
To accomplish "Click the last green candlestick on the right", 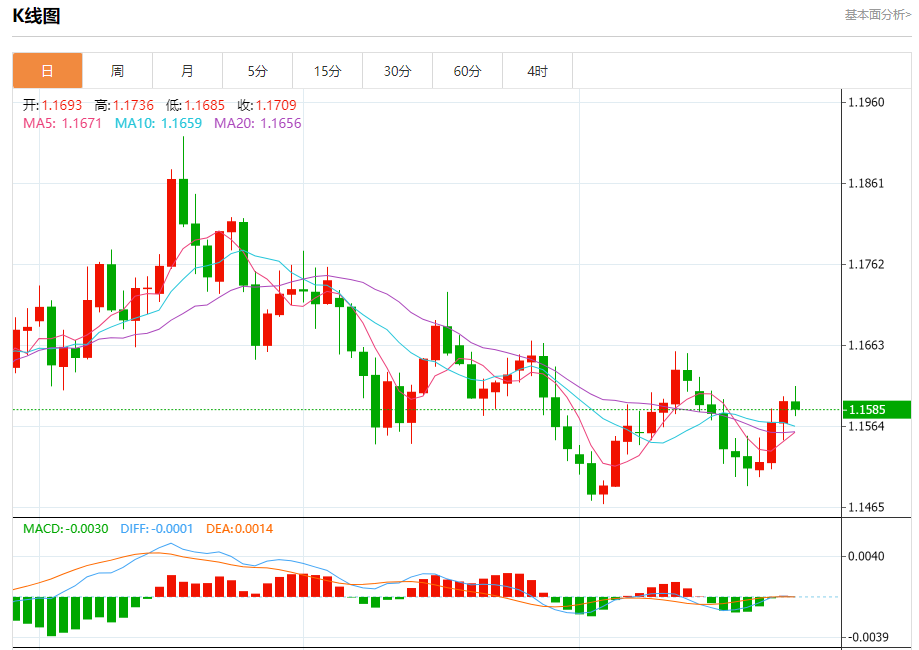I will (795, 405).
